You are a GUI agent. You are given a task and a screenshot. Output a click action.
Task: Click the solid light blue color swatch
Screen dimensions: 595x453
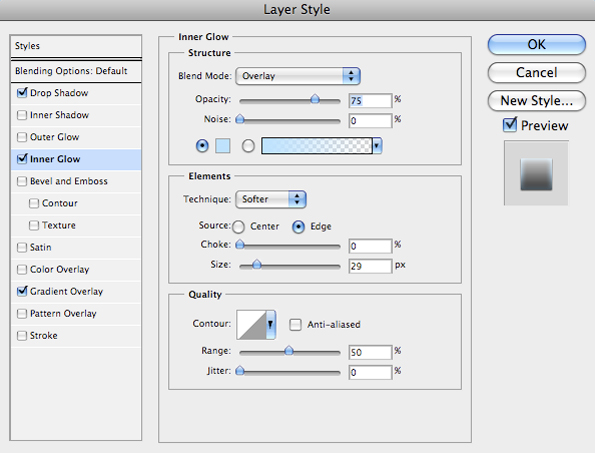[223, 146]
